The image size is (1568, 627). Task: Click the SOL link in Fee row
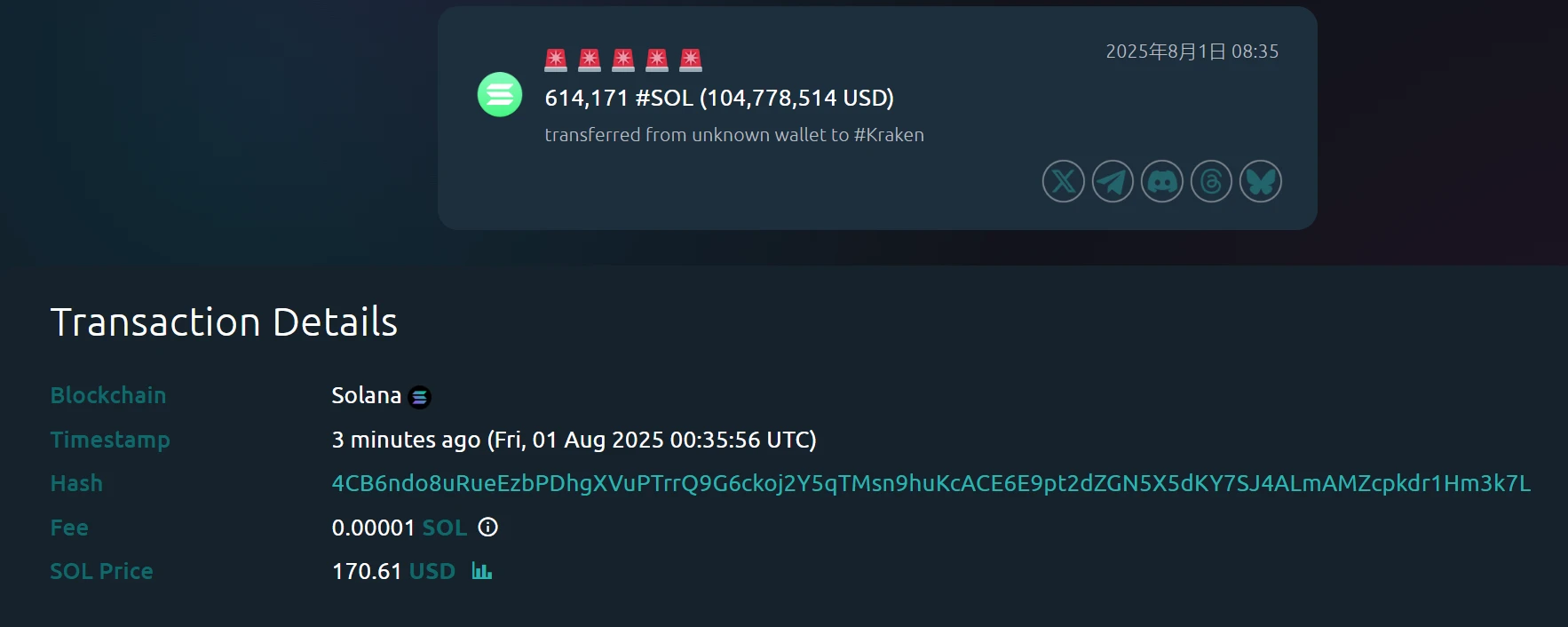tap(444, 528)
